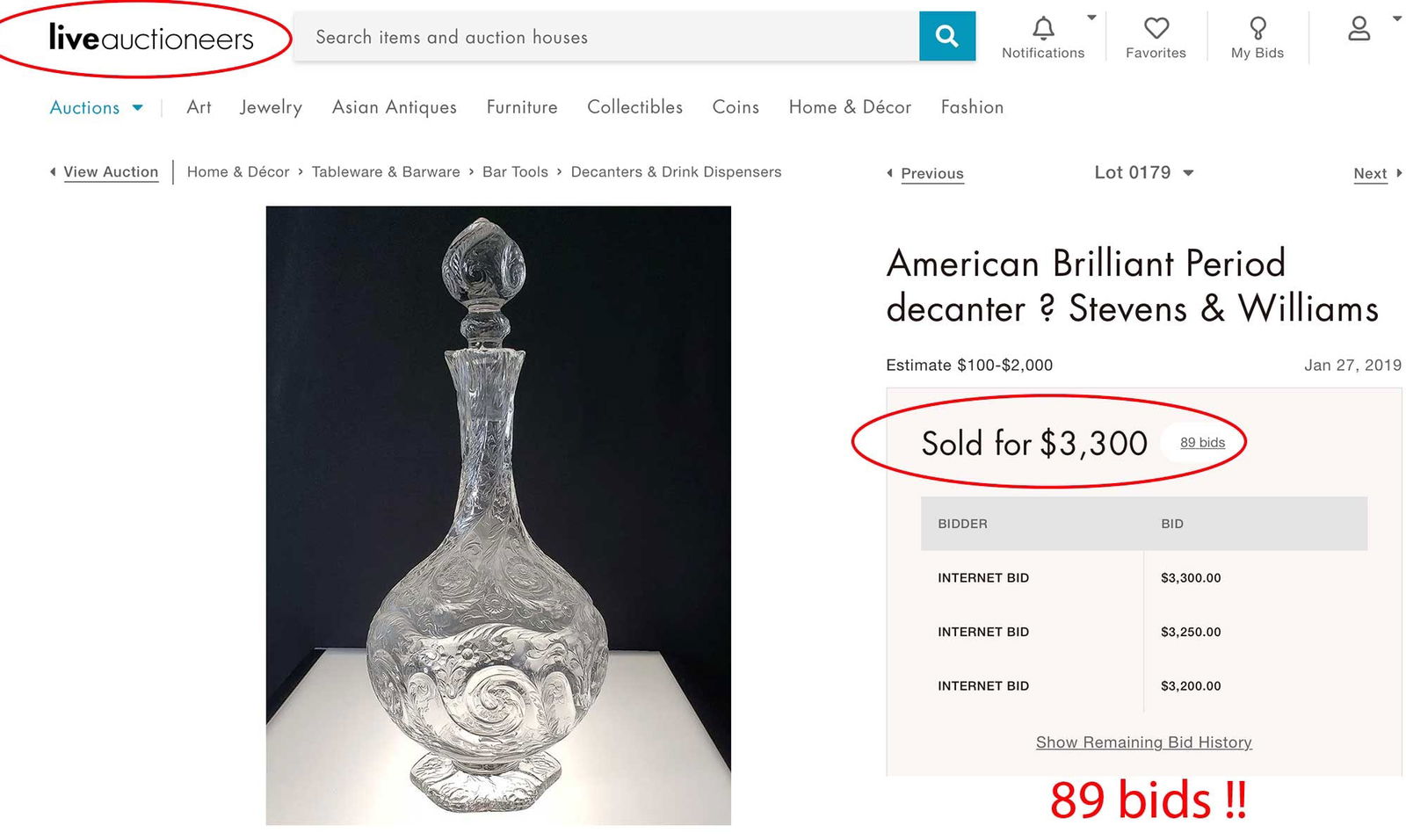Screen dimensions: 1406x840
Task: Open the Decanters & Drink Dispensers breadcrumb
Action: (676, 171)
